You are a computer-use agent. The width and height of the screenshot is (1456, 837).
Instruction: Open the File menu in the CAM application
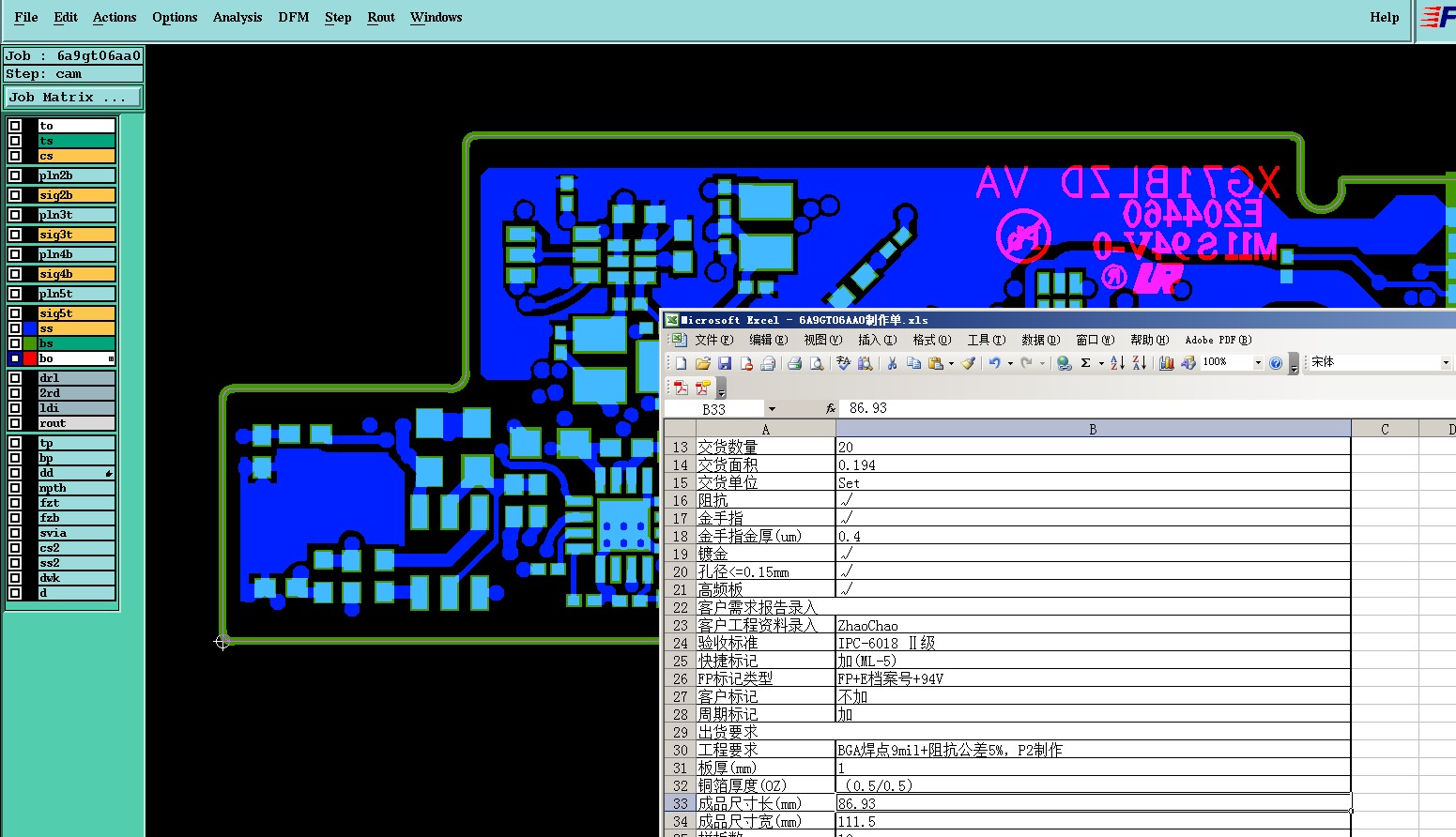click(26, 17)
